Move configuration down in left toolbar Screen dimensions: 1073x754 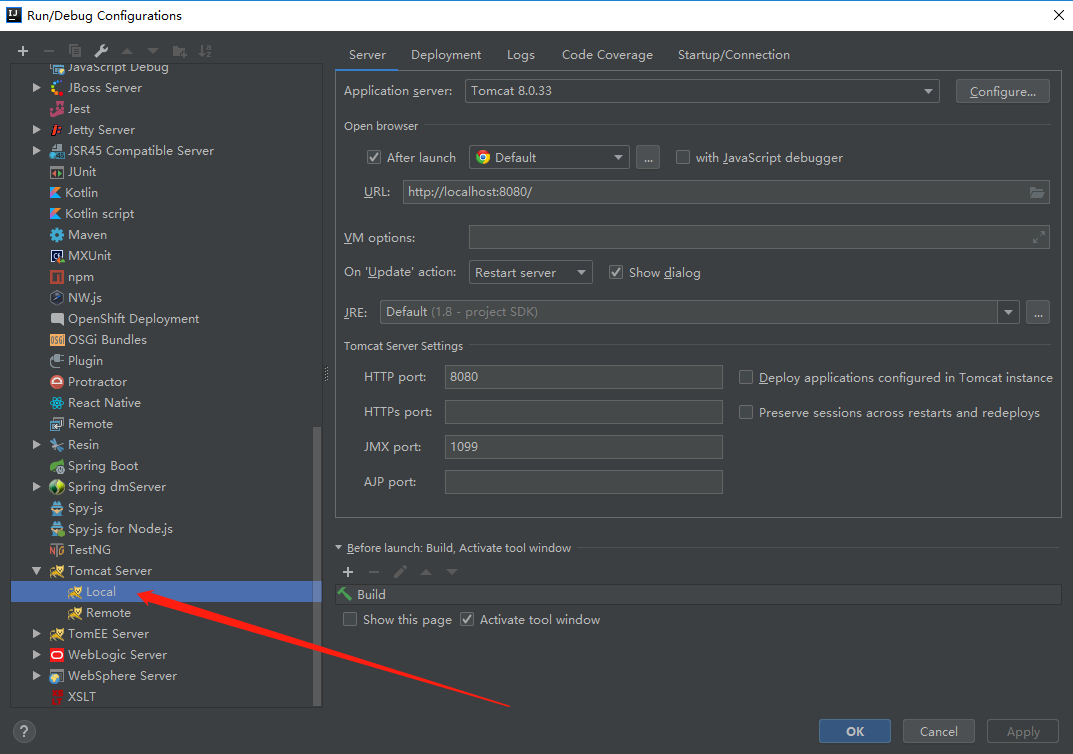(x=153, y=51)
